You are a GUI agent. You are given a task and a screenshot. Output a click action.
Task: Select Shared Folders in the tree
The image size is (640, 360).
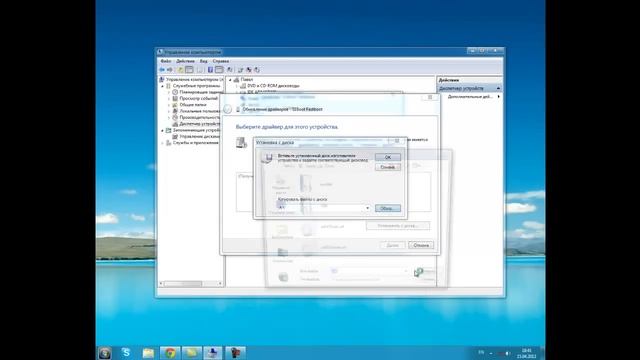(189, 105)
